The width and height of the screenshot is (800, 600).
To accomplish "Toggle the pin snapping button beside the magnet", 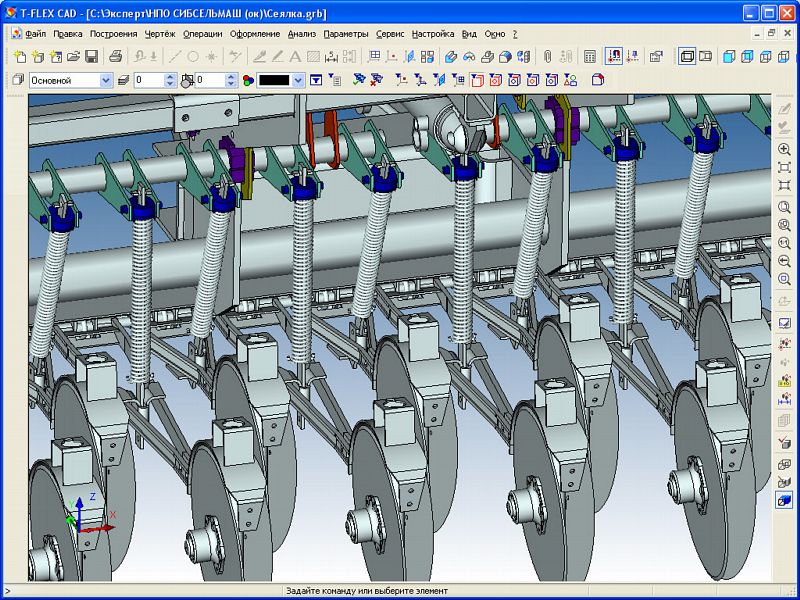I will pos(632,56).
